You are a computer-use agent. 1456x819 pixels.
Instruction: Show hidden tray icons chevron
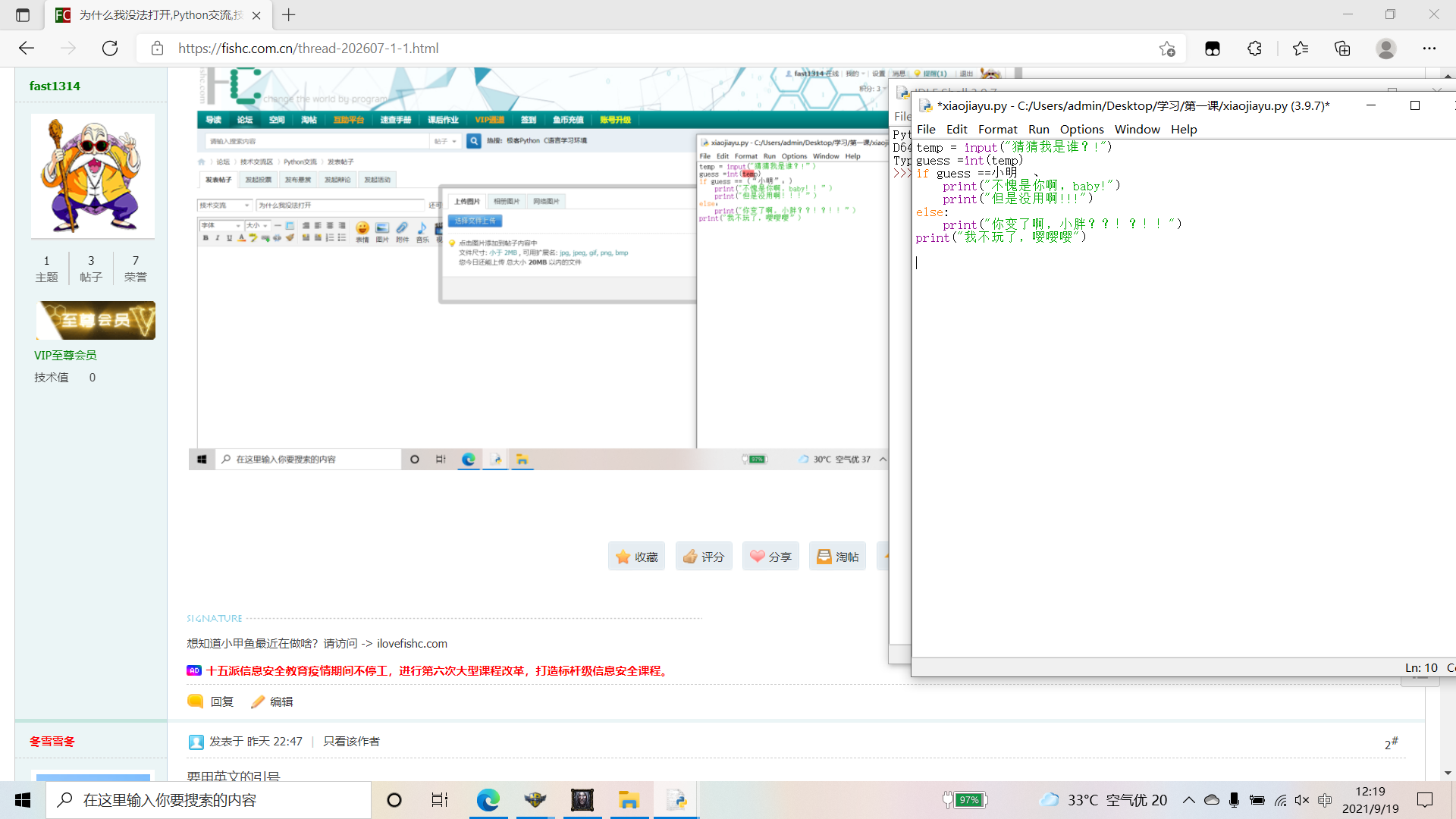(1189, 800)
